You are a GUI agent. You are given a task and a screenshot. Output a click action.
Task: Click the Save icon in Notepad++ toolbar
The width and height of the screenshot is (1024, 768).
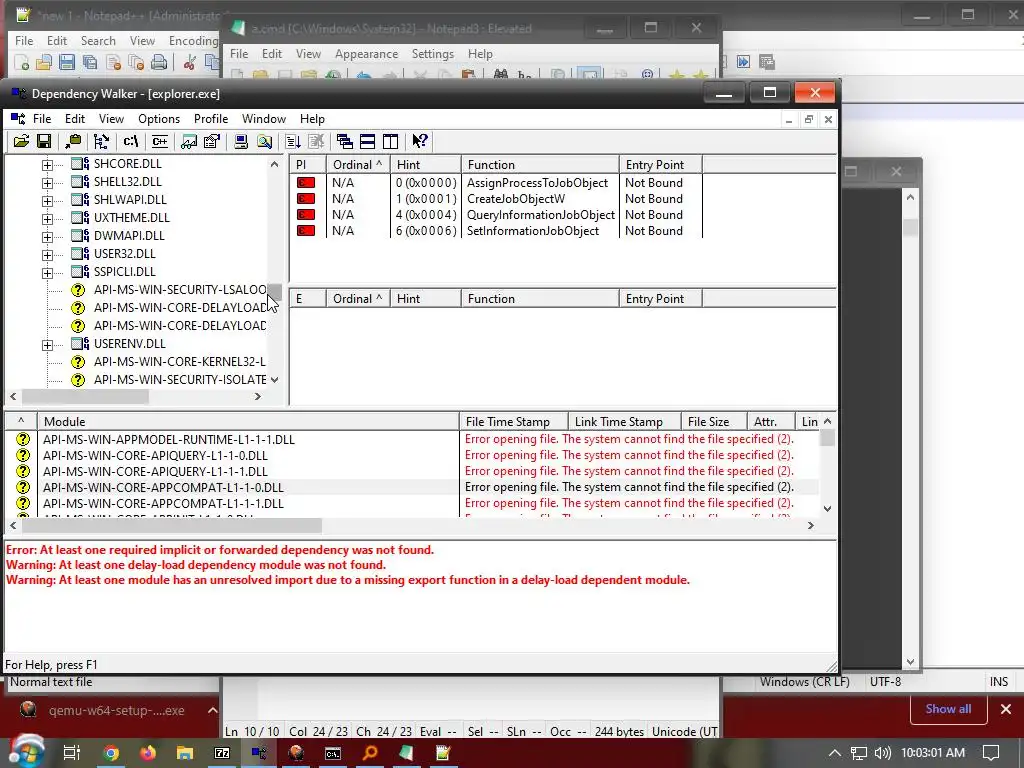(x=67, y=63)
